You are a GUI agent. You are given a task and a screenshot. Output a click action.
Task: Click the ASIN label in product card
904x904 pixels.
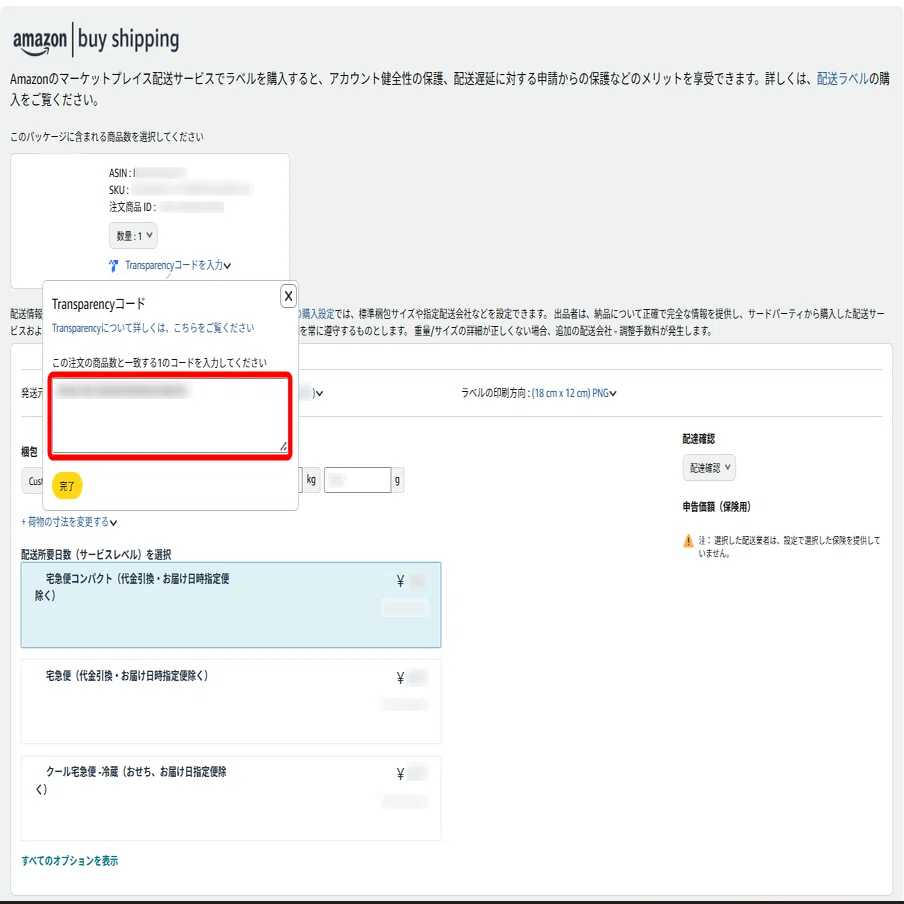point(119,173)
